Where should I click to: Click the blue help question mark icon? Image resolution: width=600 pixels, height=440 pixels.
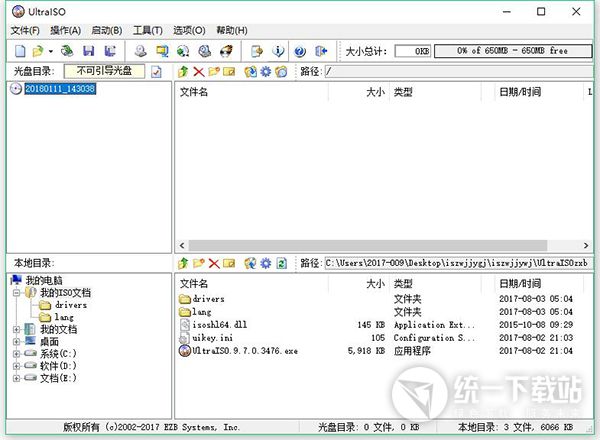click(300, 50)
